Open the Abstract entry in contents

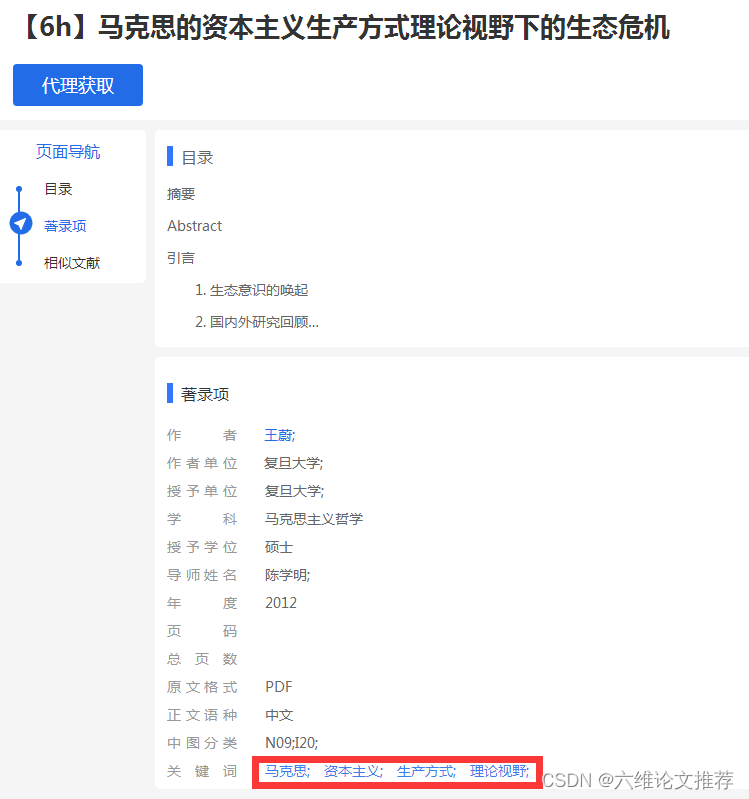[194, 226]
